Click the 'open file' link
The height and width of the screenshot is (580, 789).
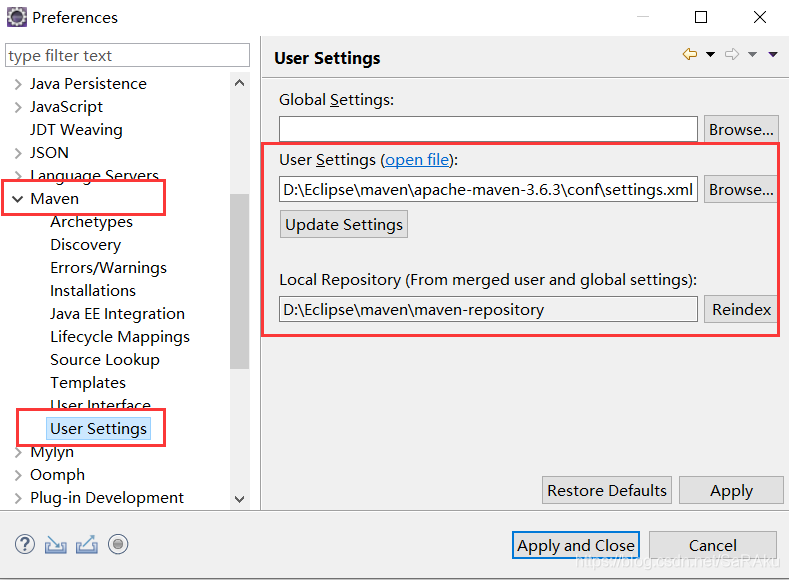click(417, 160)
